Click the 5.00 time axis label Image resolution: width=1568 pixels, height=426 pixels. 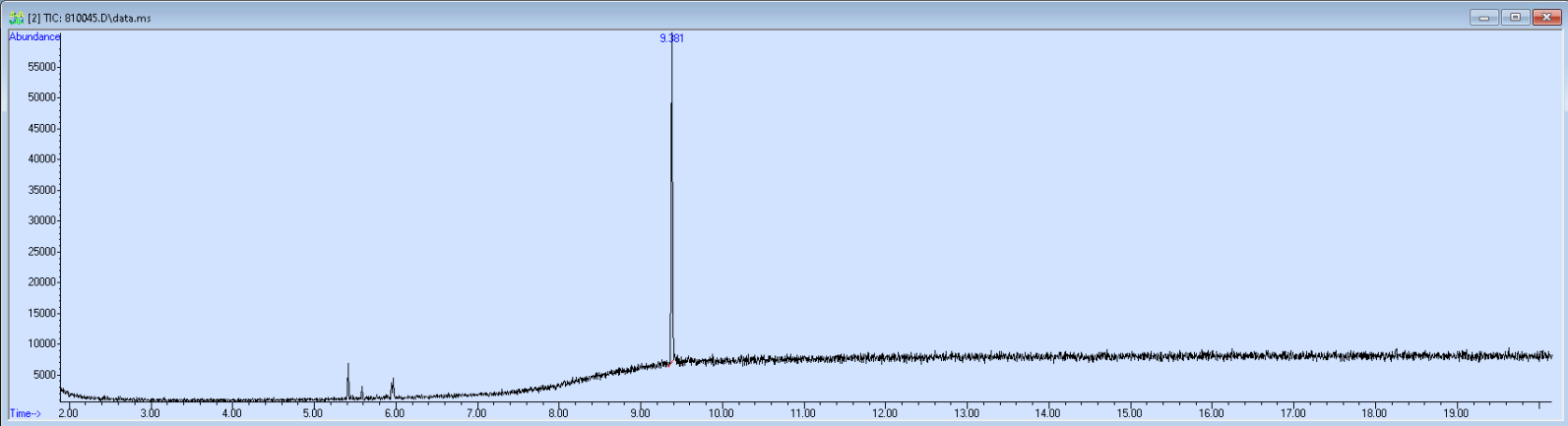tap(313, 413)
